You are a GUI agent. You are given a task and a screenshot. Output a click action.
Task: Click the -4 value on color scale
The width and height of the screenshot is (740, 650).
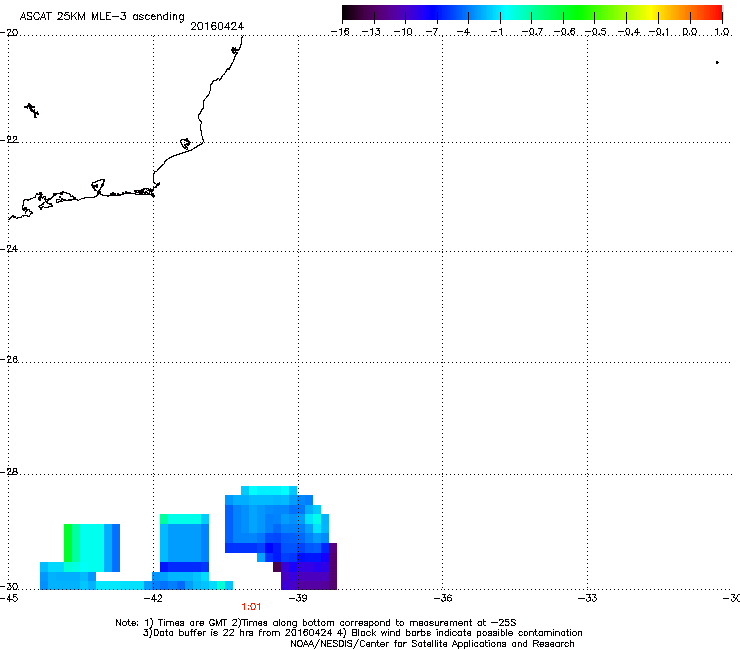(464, 32)
